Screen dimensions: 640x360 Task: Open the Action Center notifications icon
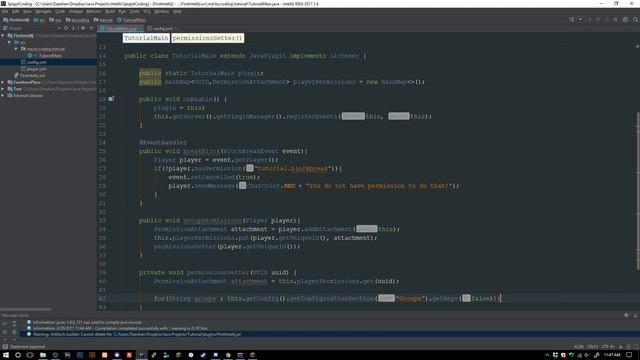pyautogui.click(x=629, y=355)
